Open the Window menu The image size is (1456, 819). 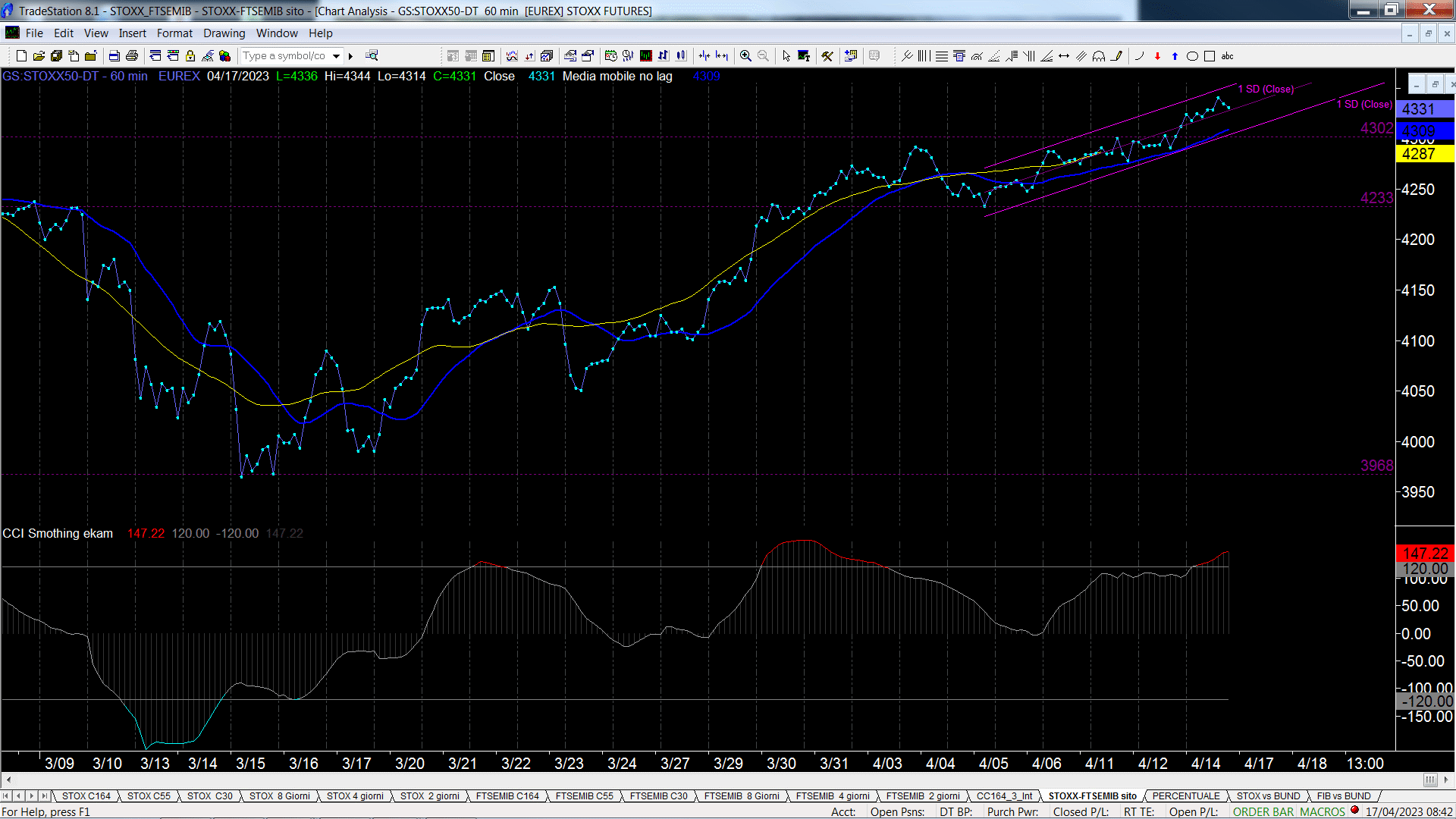tap(277, 33)
